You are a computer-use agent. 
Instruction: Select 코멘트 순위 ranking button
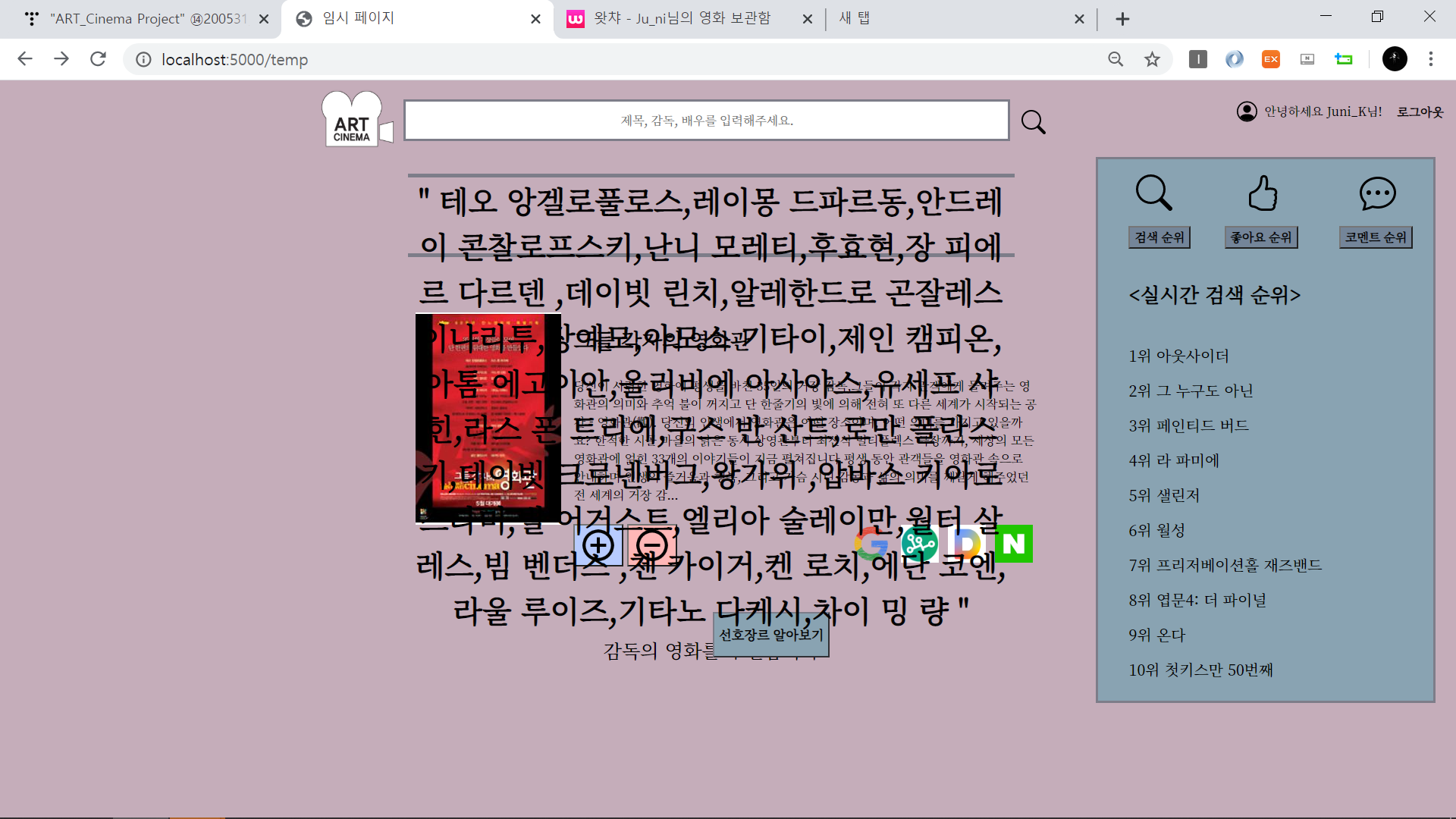(x=1376, y=237)
